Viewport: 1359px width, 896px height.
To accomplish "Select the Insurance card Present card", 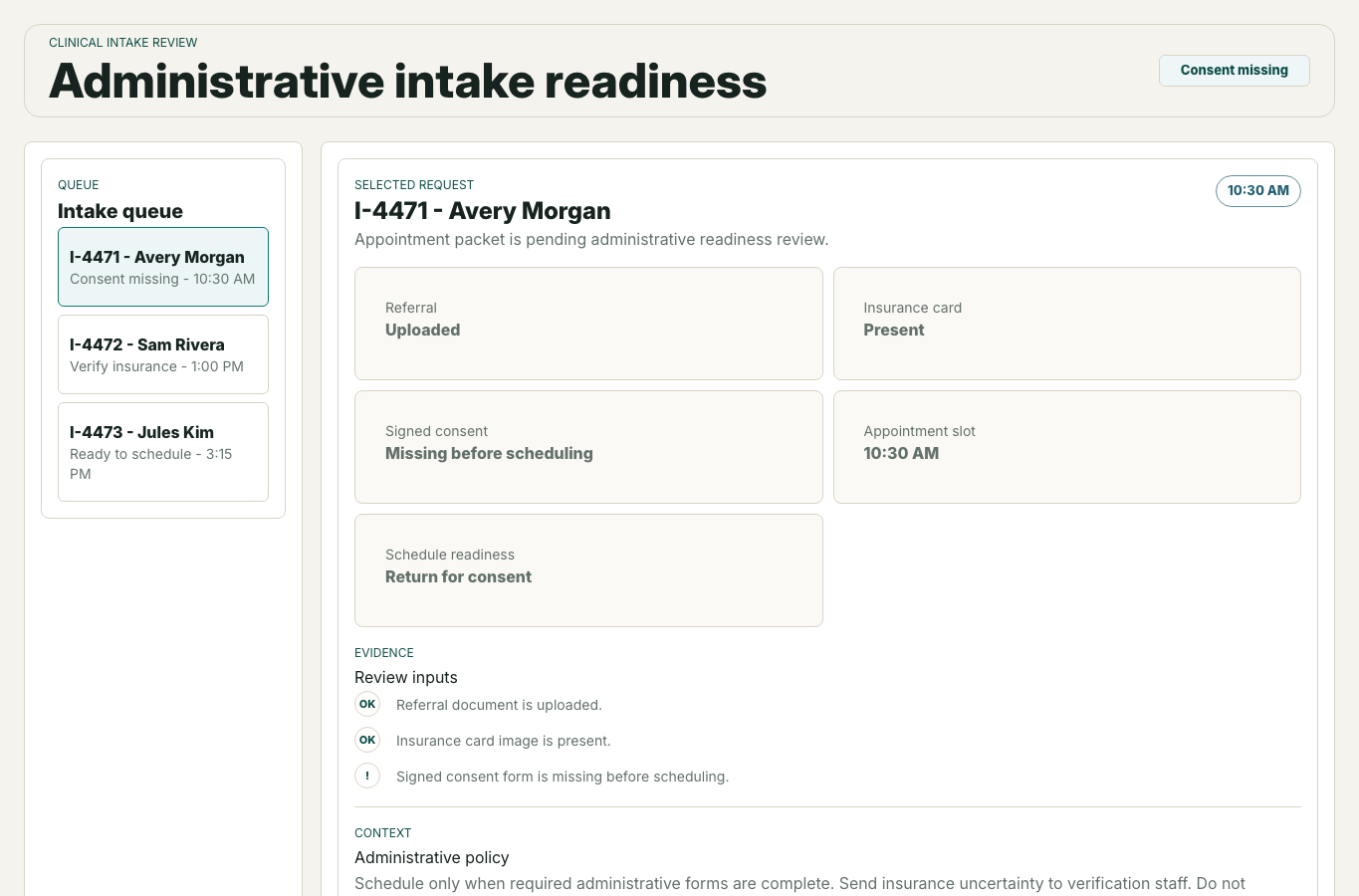I will [x=1067, y=324].
